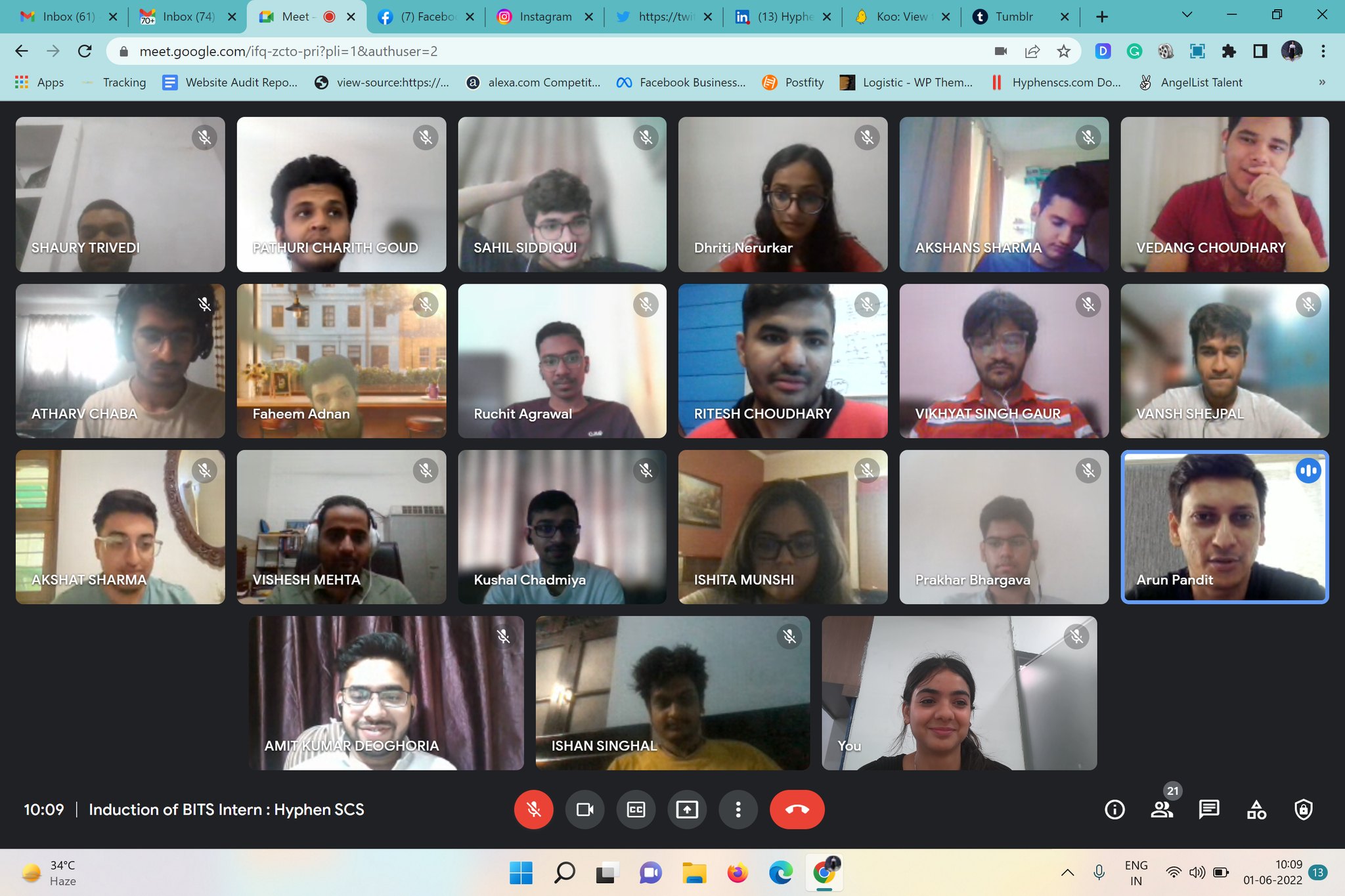Open more options menu in Meet
This screenshot has height=896, width=1345.
click(x=737, y=809)
